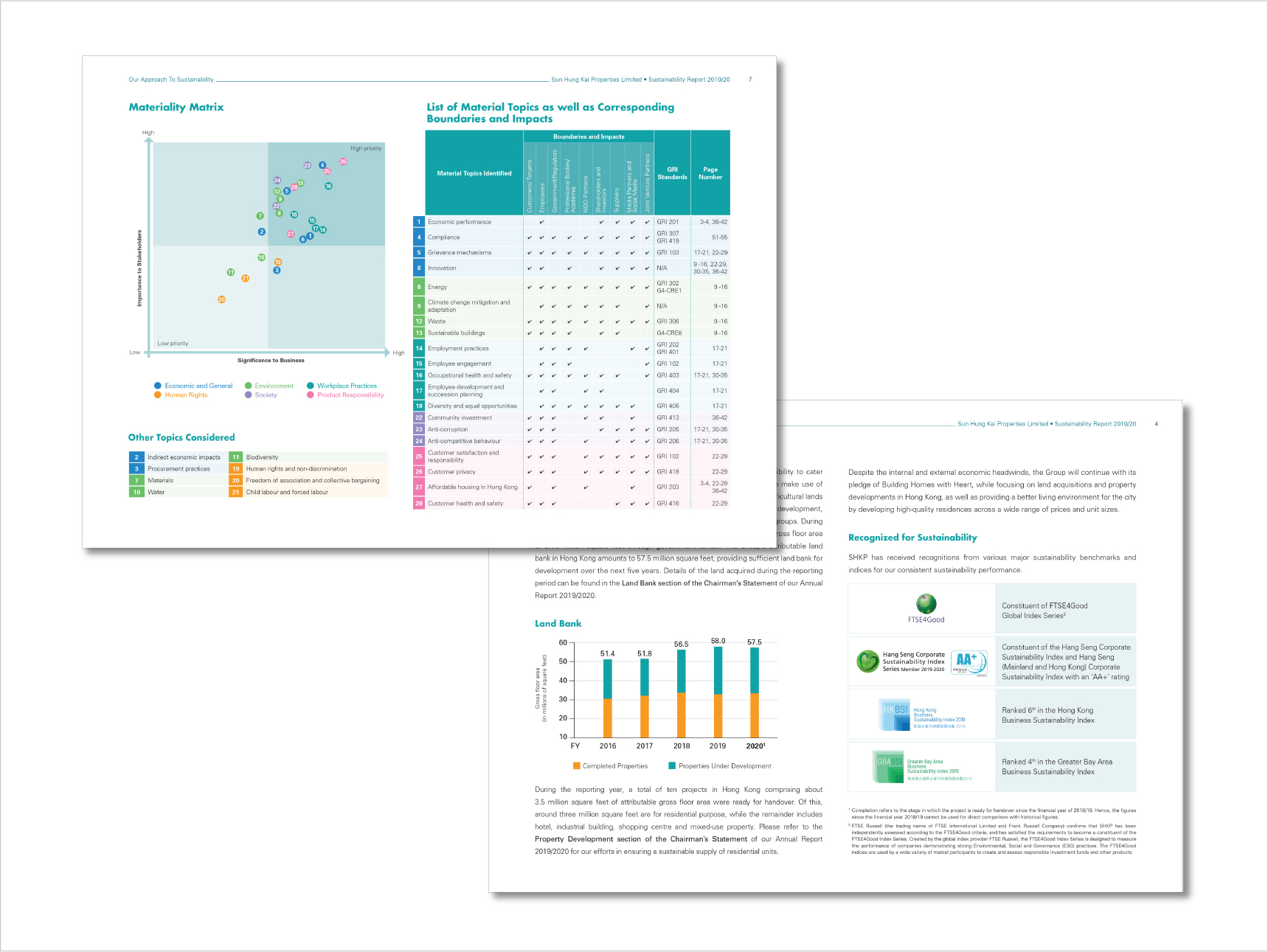Click 'Ranked 6th in the Hong Kong' text
1268x952 pixels.
(x=1047, y=710)
